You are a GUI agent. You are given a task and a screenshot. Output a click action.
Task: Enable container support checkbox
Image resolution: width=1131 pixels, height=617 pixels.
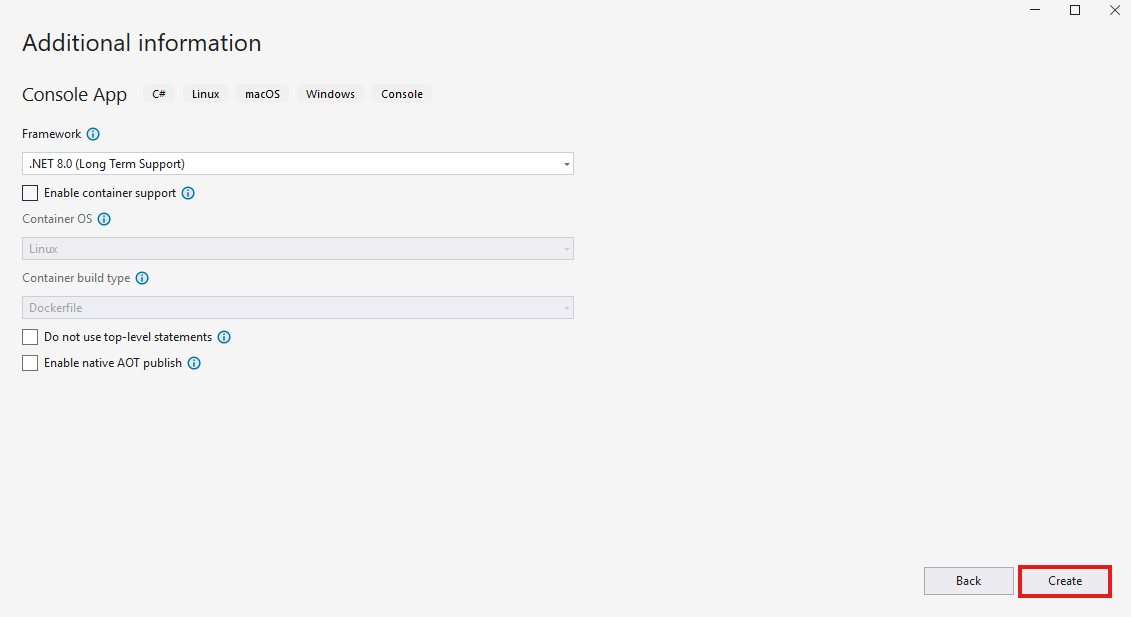point(30,193)
